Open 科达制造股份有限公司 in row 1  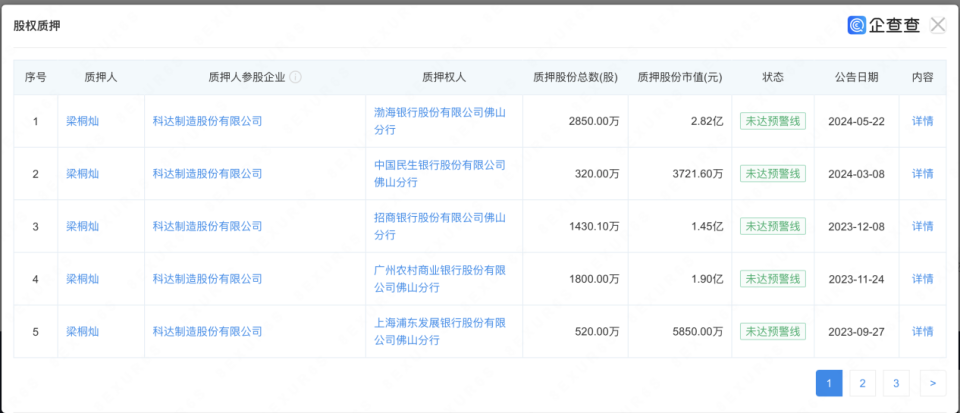(x=208, y=121)
